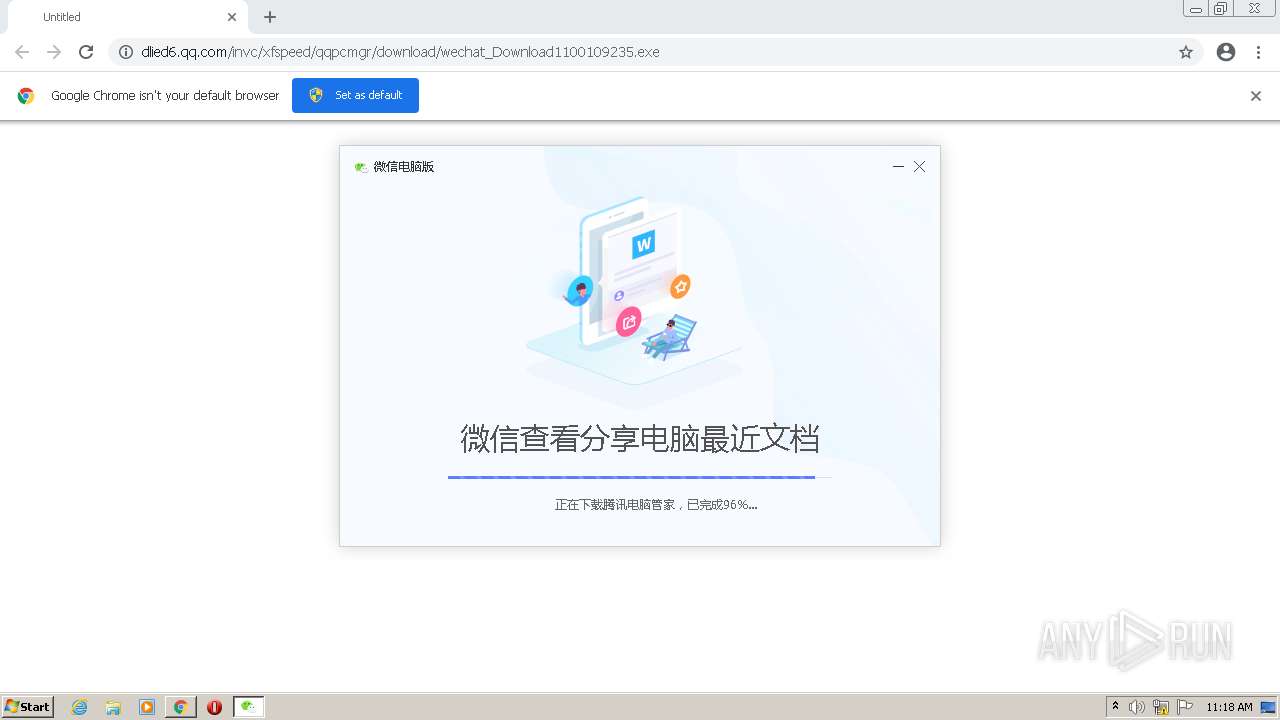Close the WeChat installer dialog
1280x720 pixels.
920,167
